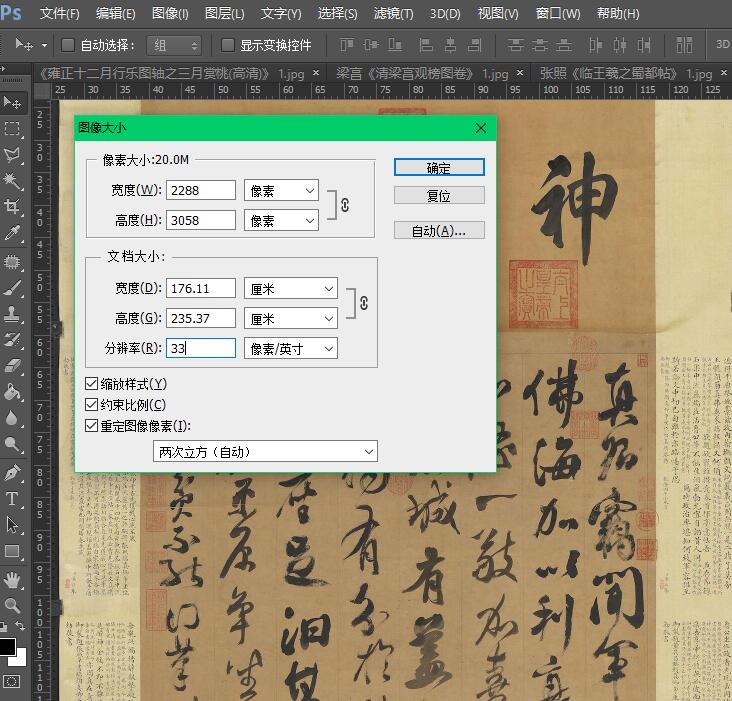
Task: Click the 自动(A)... button
Action: pos(439,231)
